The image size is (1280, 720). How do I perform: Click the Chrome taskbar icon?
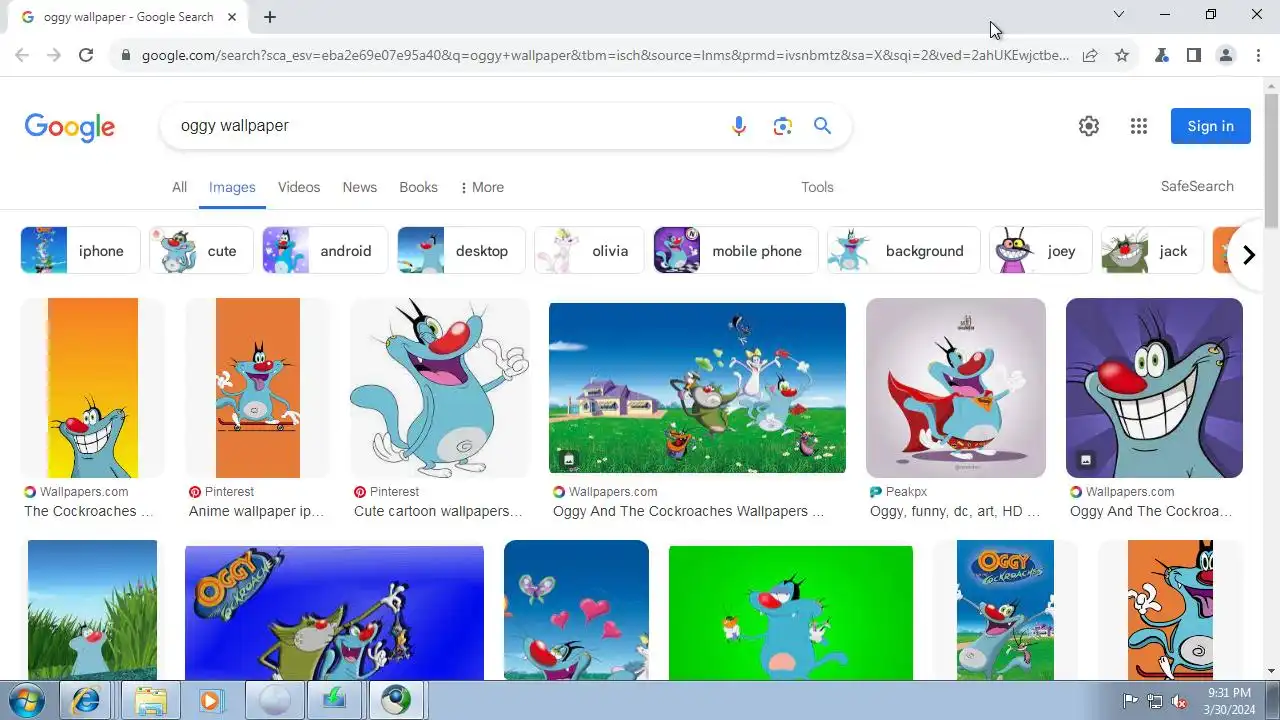click(x=398, y=700)
